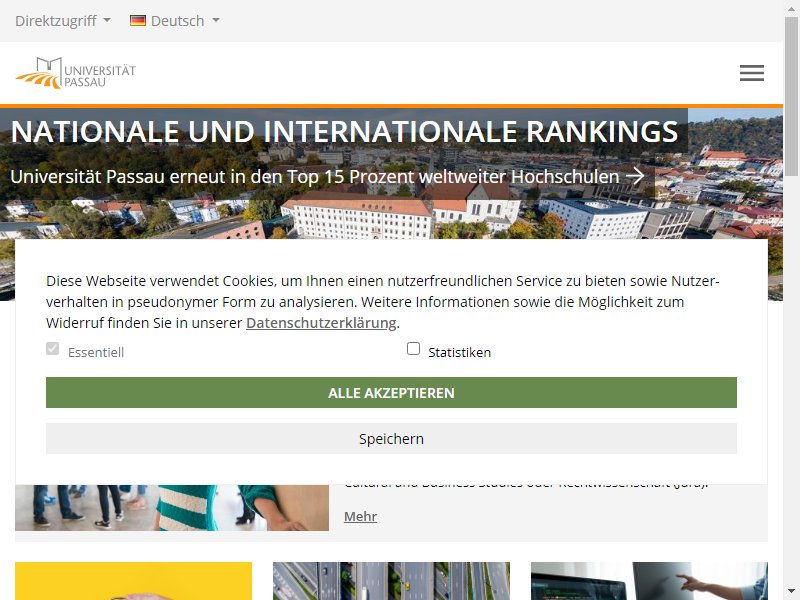
Task: Click the scrollbar up arrow
Action: point(792,7)
